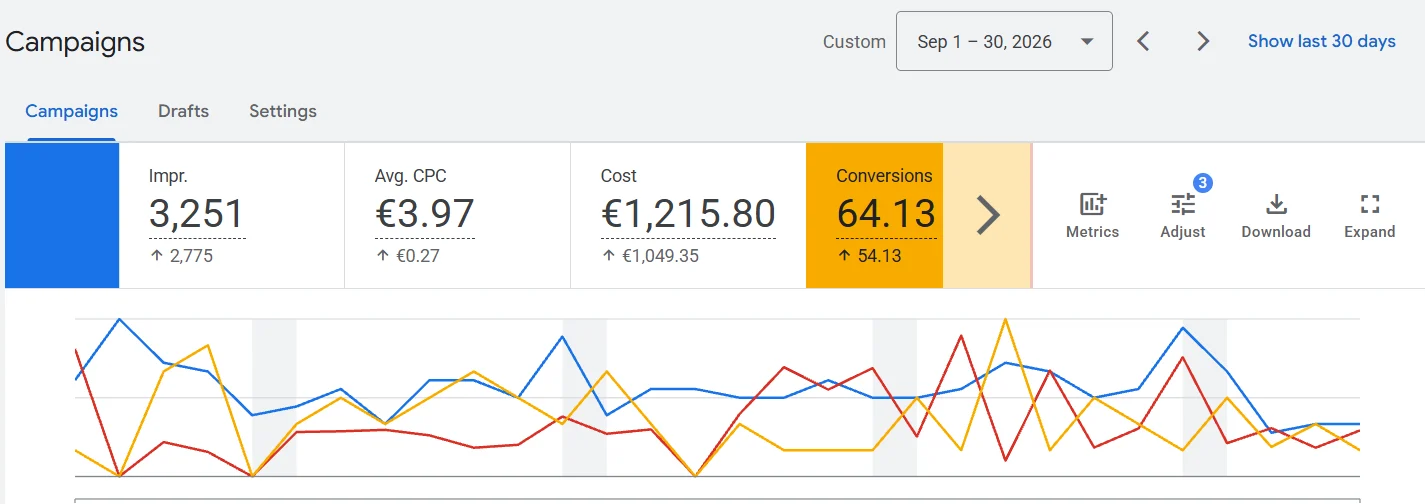Click the Show last 30 days link
1425x504 pixels.
1321,41
